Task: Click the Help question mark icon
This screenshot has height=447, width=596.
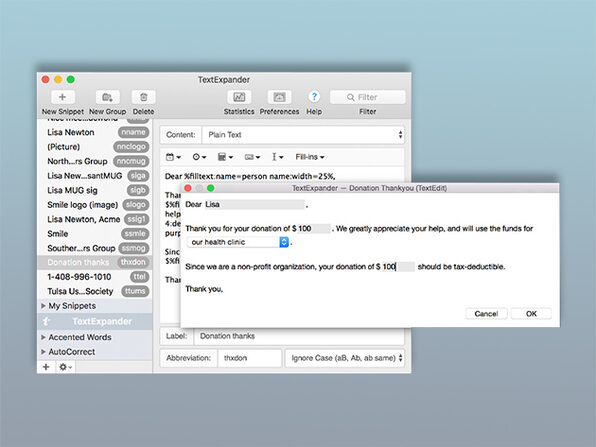Action: 314,97
